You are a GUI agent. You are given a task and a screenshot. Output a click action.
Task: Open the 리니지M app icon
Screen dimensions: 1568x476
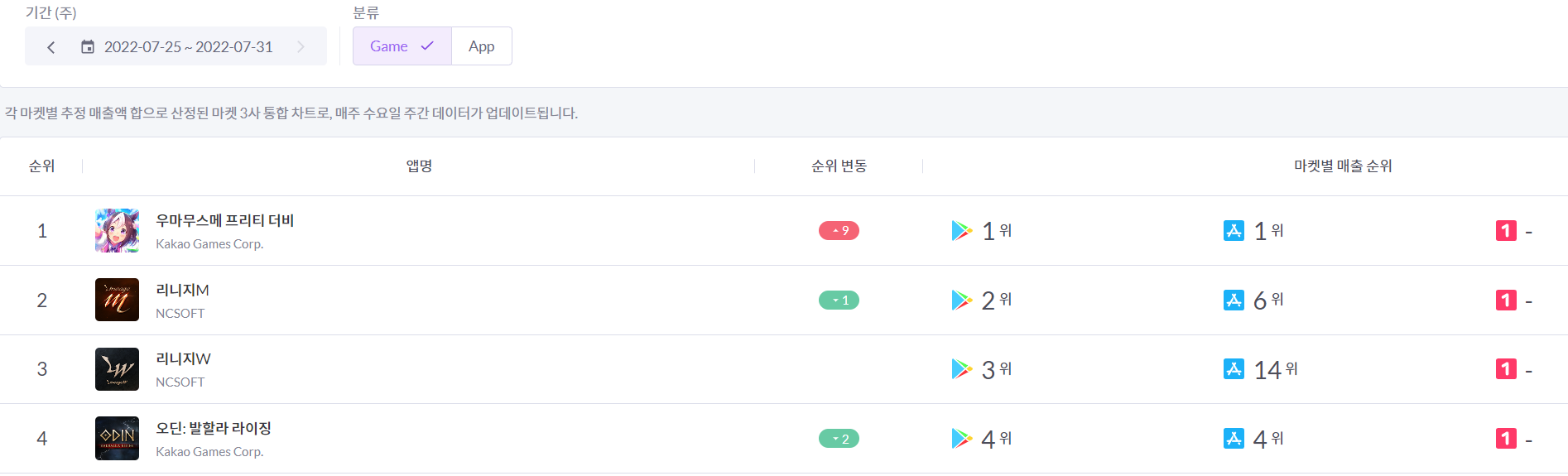117,300
